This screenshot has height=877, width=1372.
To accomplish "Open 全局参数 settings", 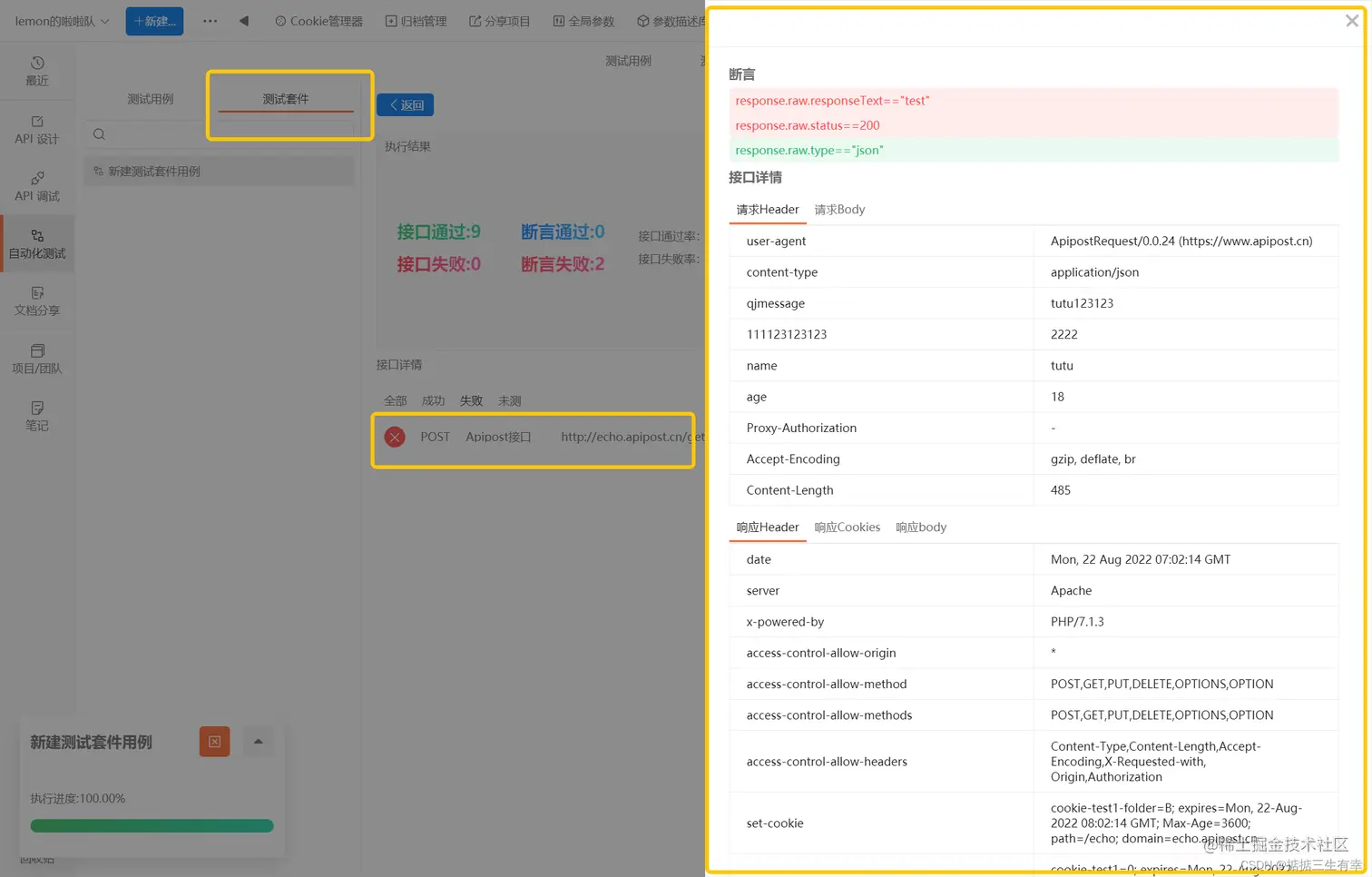I will pyautogui.click(x=583, y=21).
